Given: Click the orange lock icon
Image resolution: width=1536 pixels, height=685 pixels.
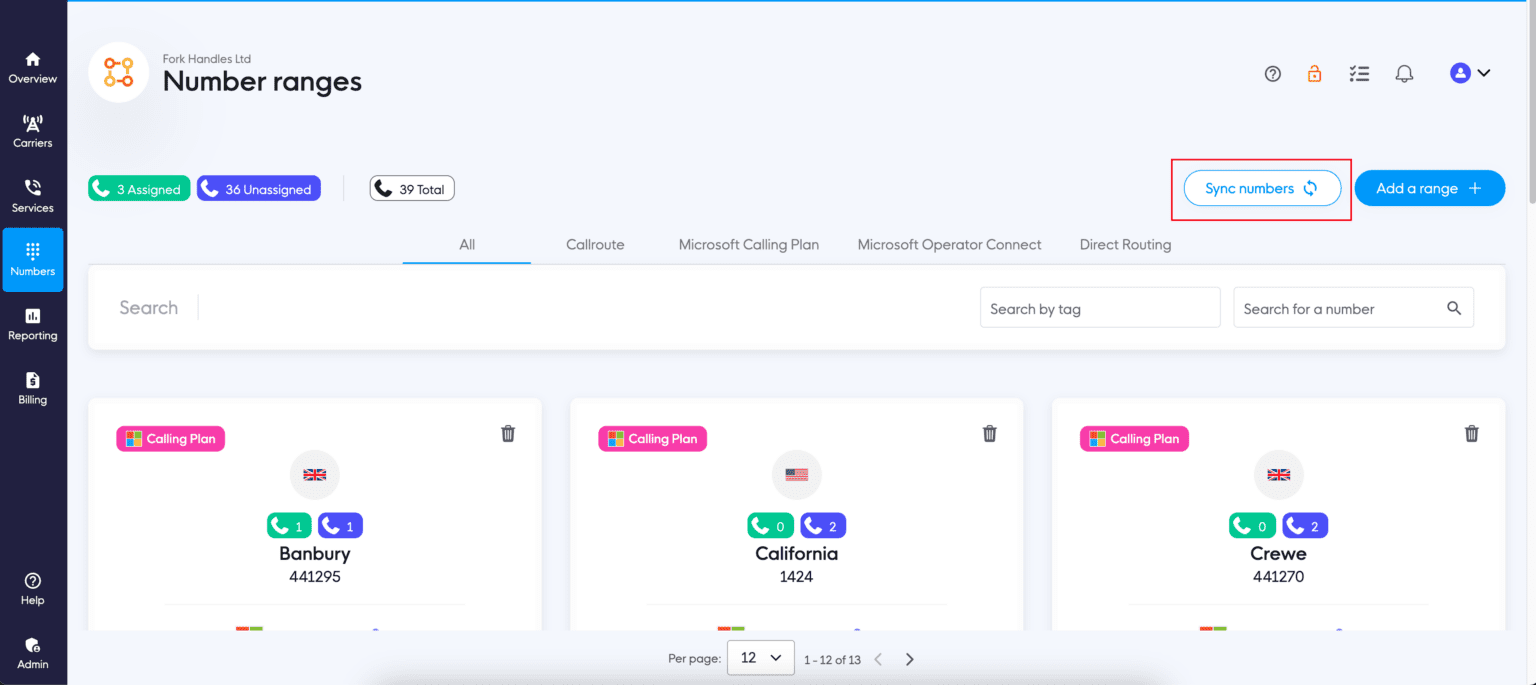Looking at the screenshot, I should point(1314,73).
